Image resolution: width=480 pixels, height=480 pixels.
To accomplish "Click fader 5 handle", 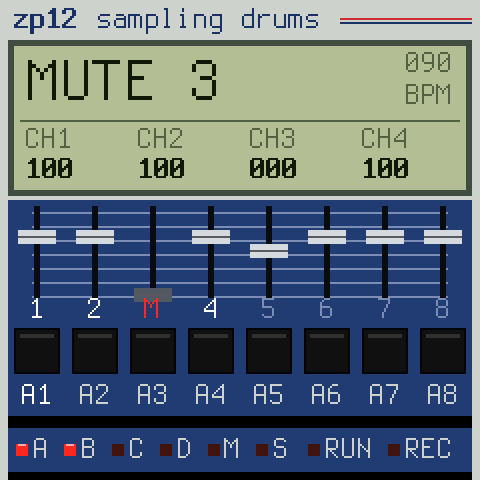I will click(269, 251).
